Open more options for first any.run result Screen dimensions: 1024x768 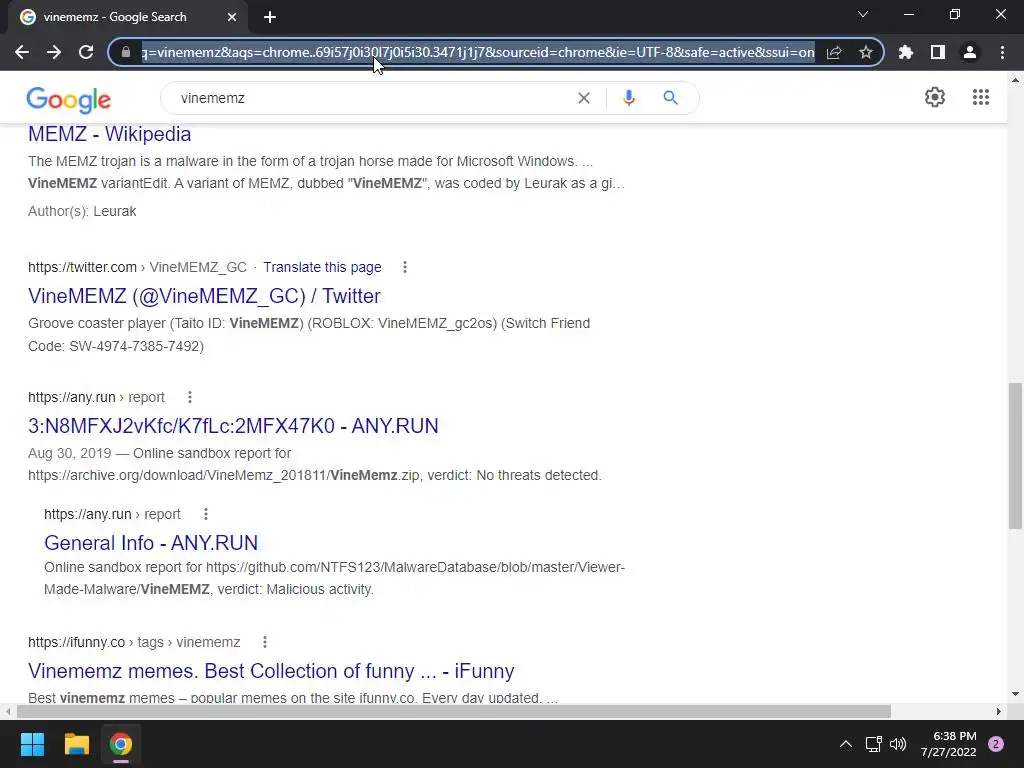tap(190, 397)
